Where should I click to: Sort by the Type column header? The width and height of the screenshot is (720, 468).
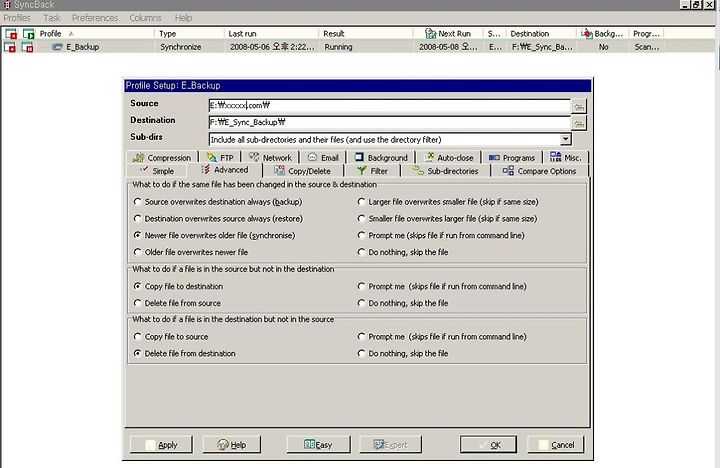point(190,34)
